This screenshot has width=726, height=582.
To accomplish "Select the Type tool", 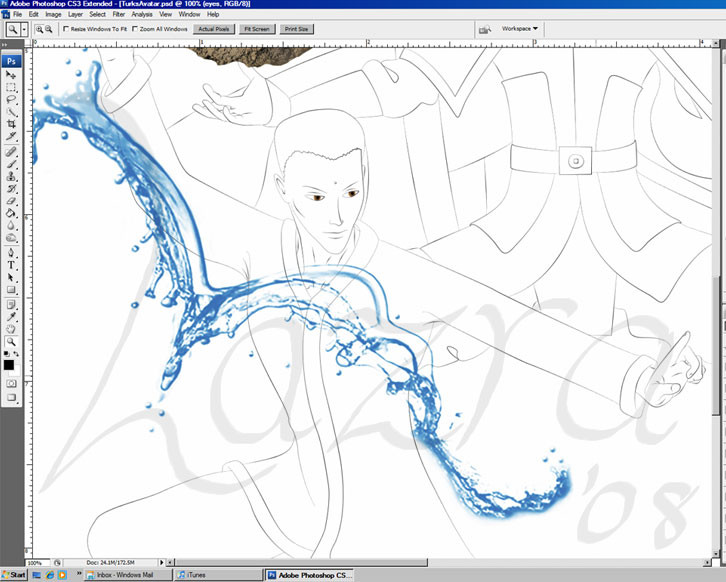I will pyautogui.click(x=11, y=265).
